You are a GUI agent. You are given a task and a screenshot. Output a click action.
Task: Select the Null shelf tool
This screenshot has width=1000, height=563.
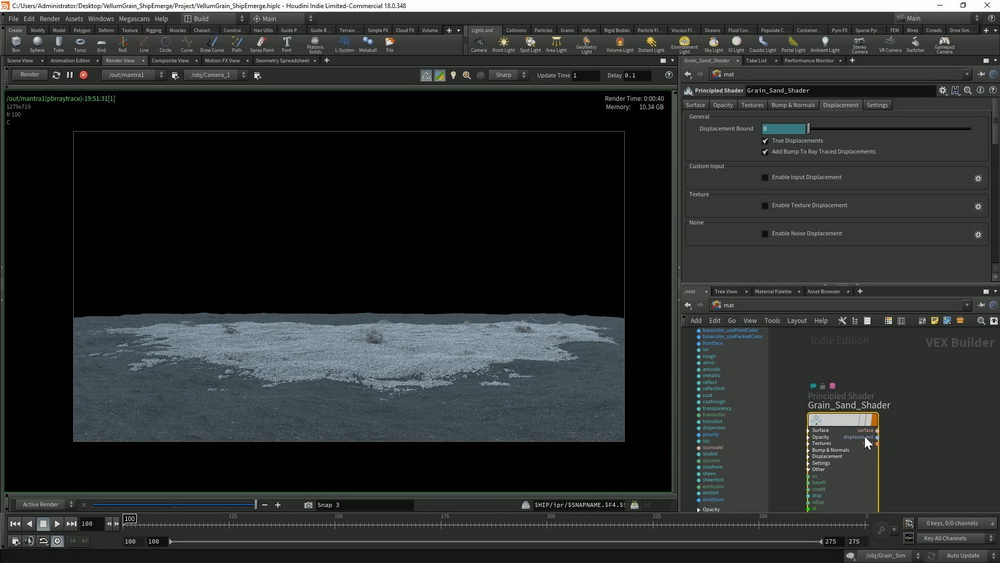tap(122, 44)
